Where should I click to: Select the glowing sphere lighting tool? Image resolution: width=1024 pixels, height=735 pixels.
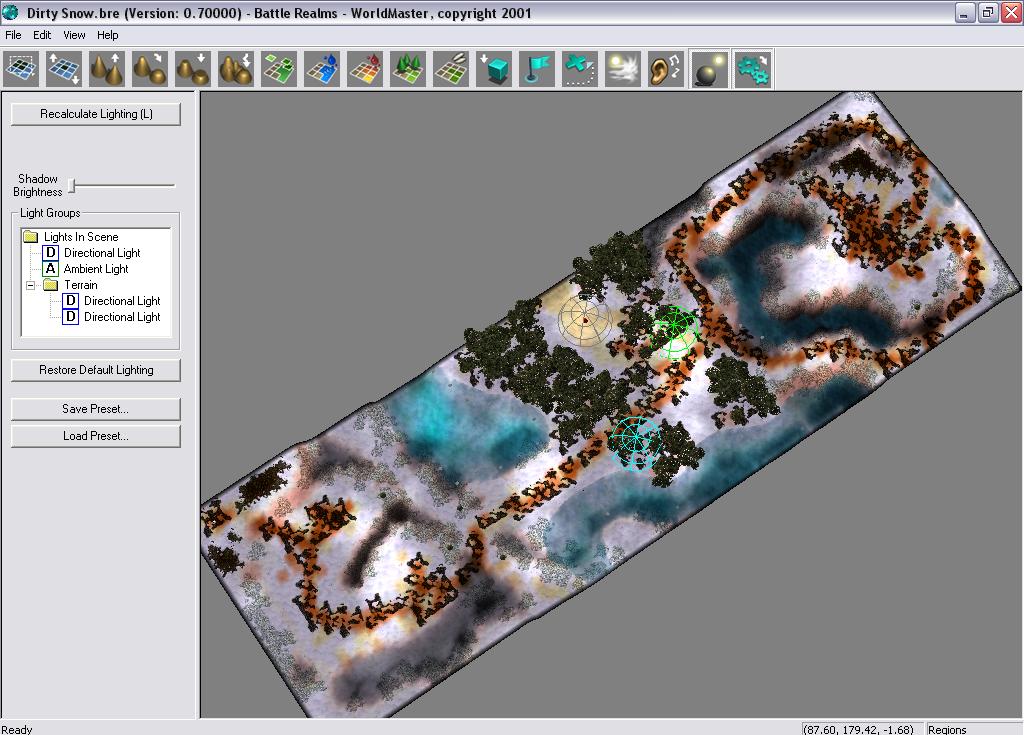709,69
